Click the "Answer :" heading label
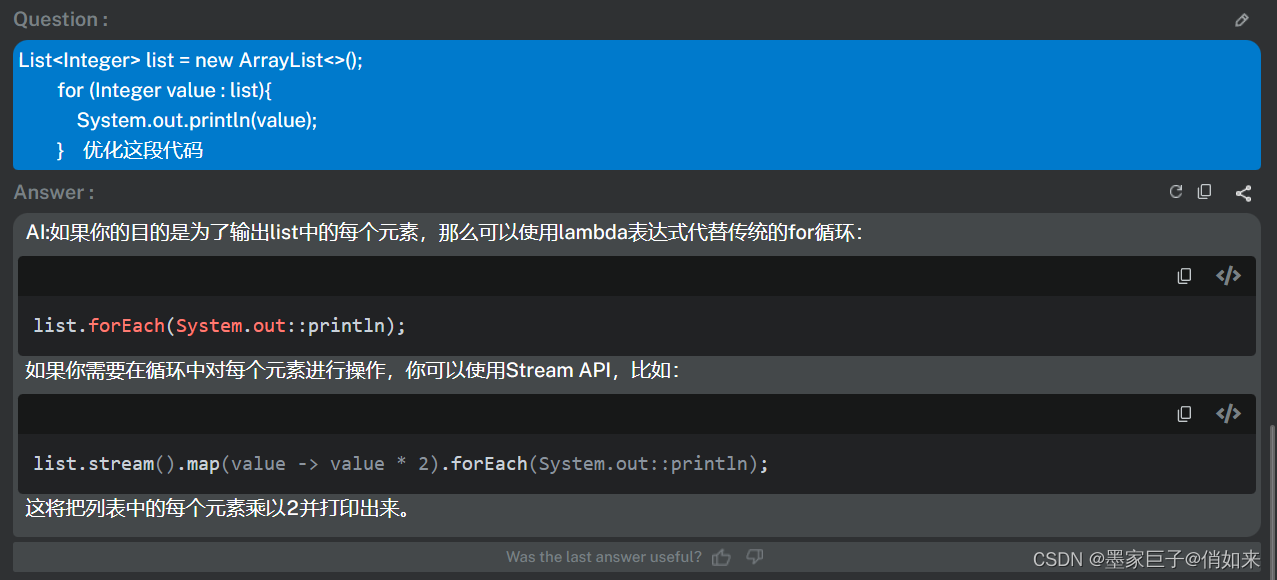This screenshot has width=1277, height=580. pyautogui.click(x=54, y=192)
